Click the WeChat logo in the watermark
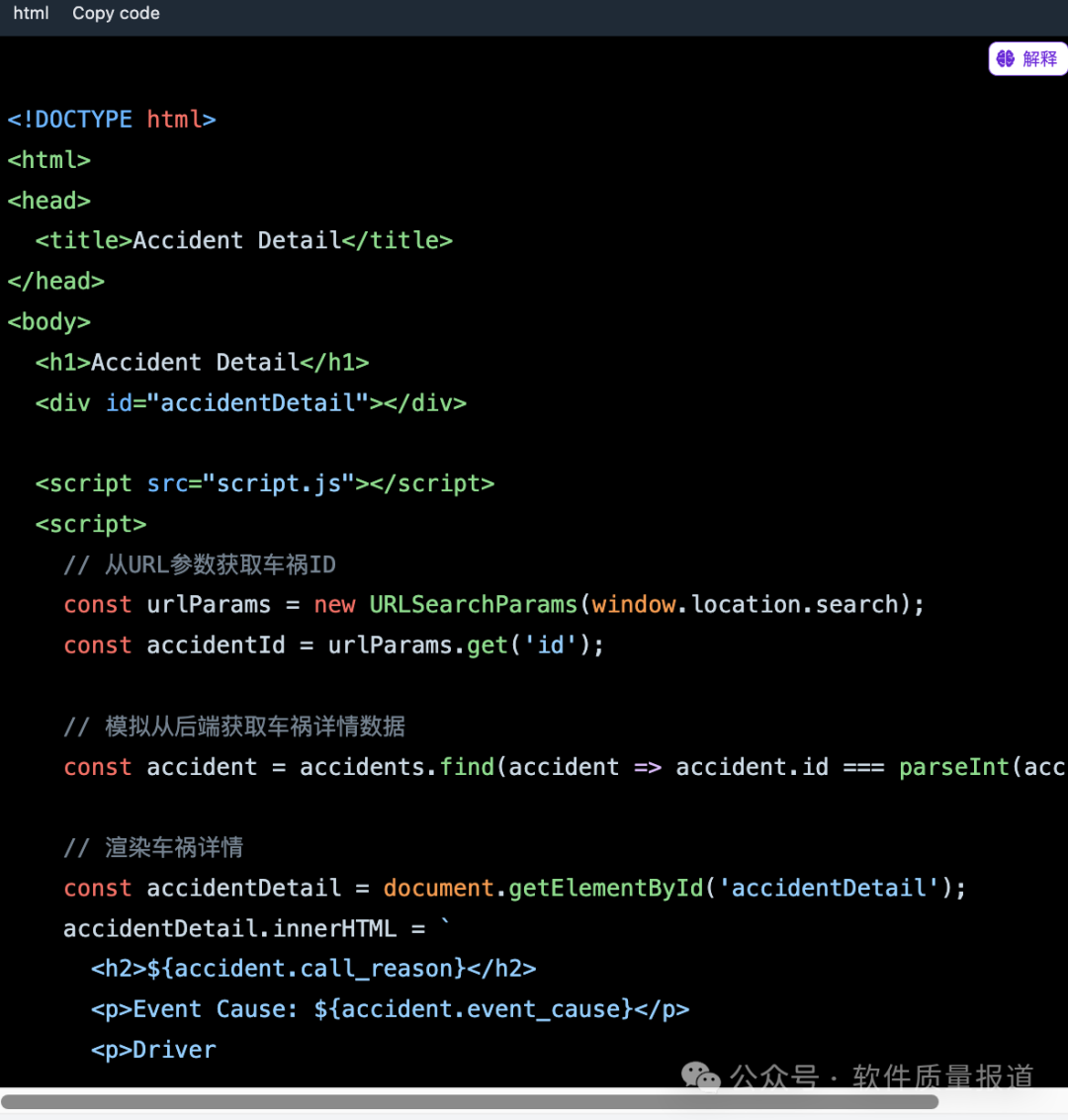 tap(701, 1077)
